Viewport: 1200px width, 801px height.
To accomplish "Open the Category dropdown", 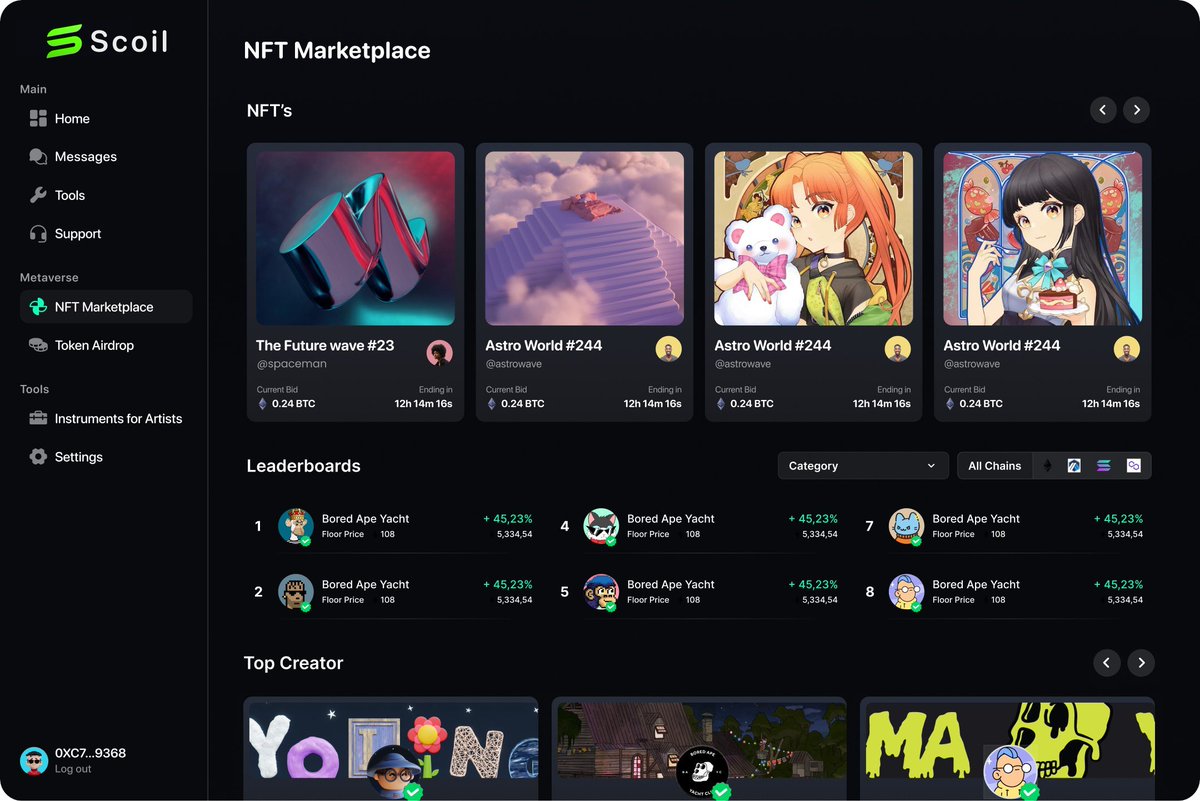I will (863, 466).
